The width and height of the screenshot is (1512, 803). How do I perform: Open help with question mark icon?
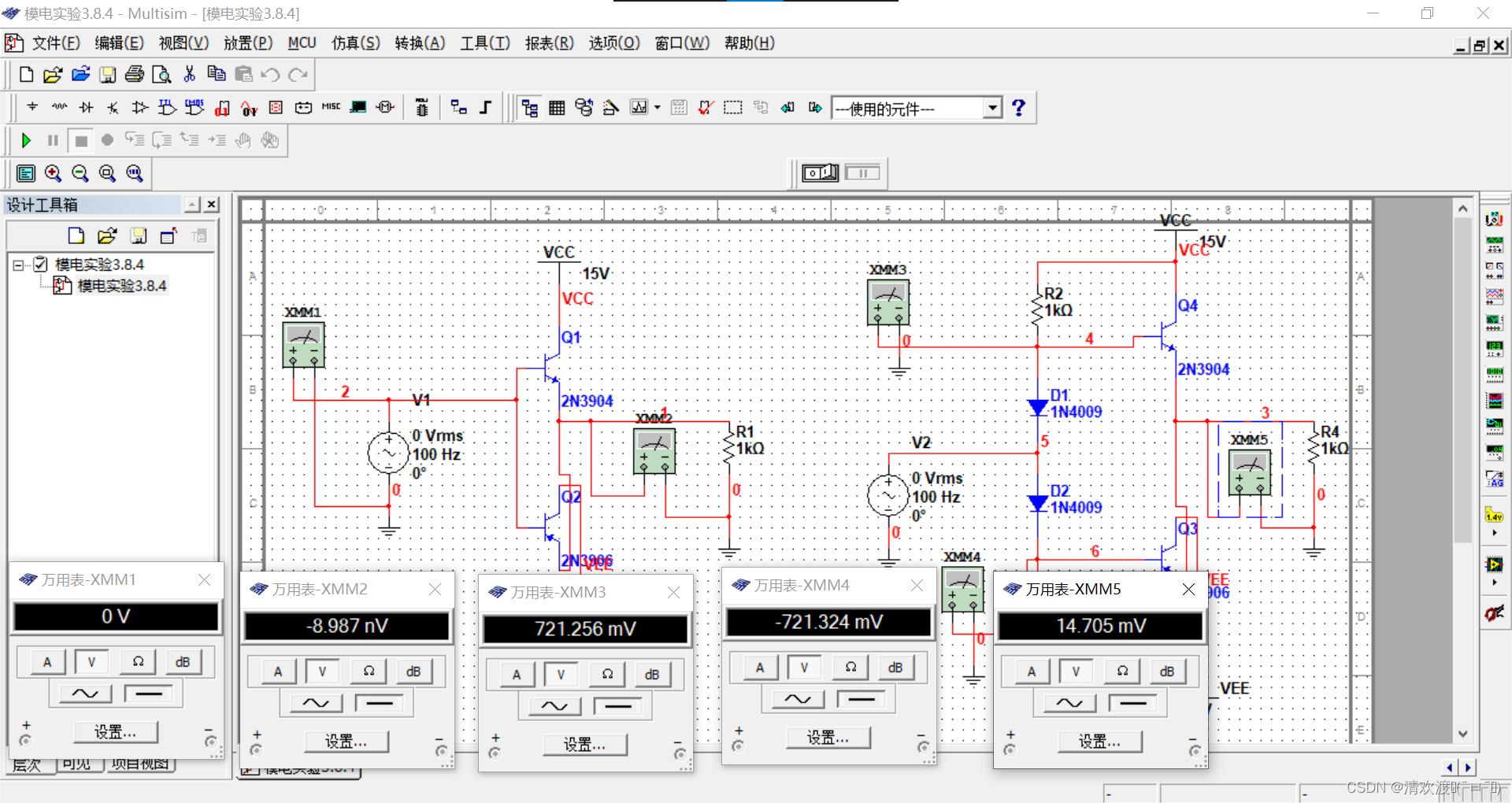1018,108
